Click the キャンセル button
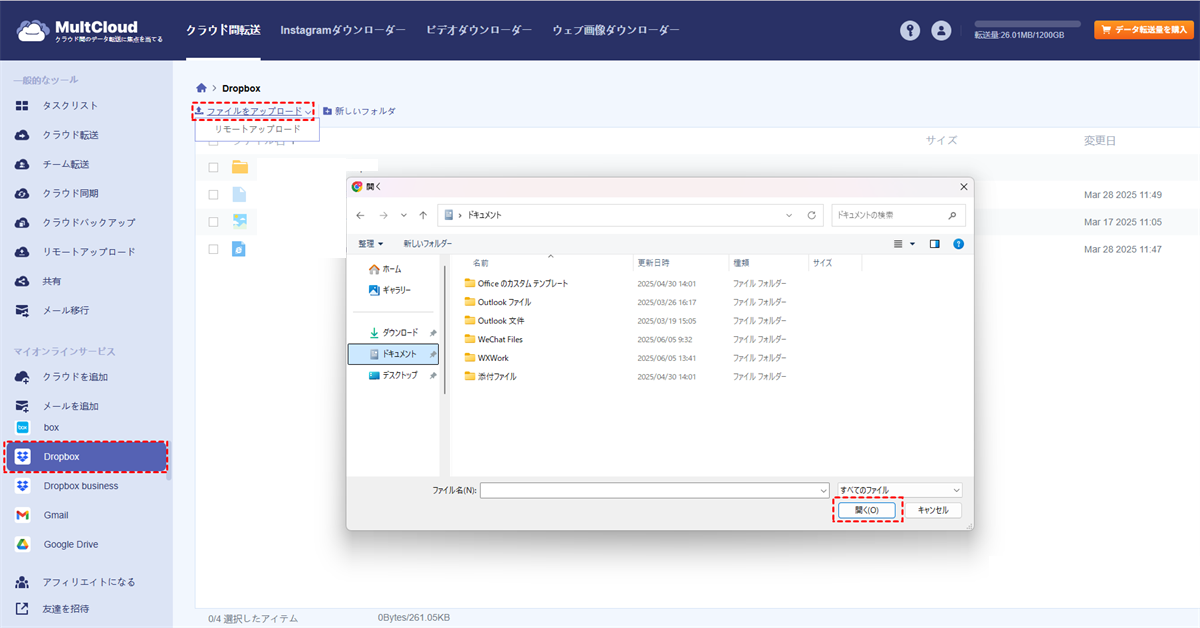 pyautogui.click(x=932, y=510)
